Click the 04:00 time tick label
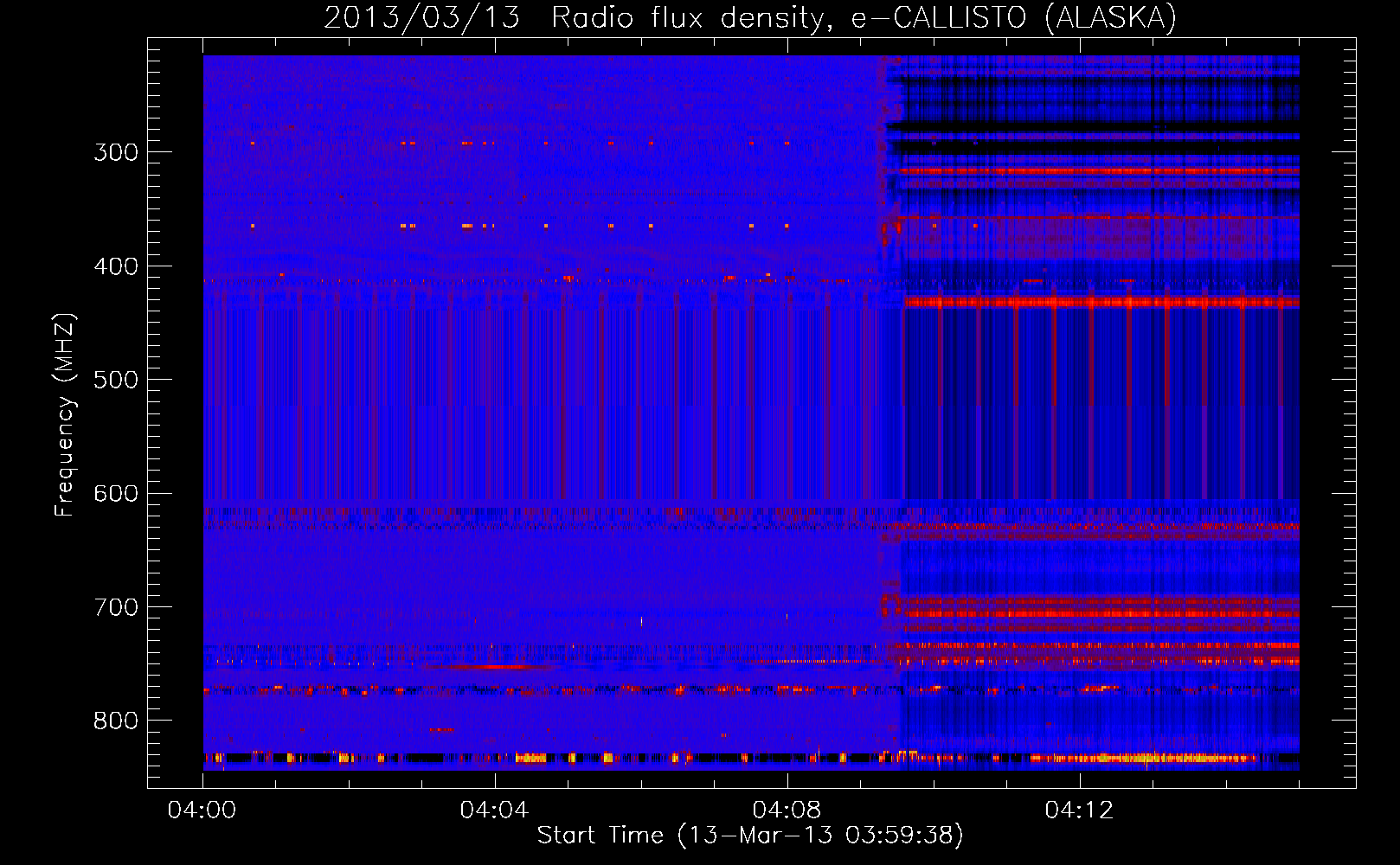The width and height of the screenshot is (1400, 865). coord(202,811)
